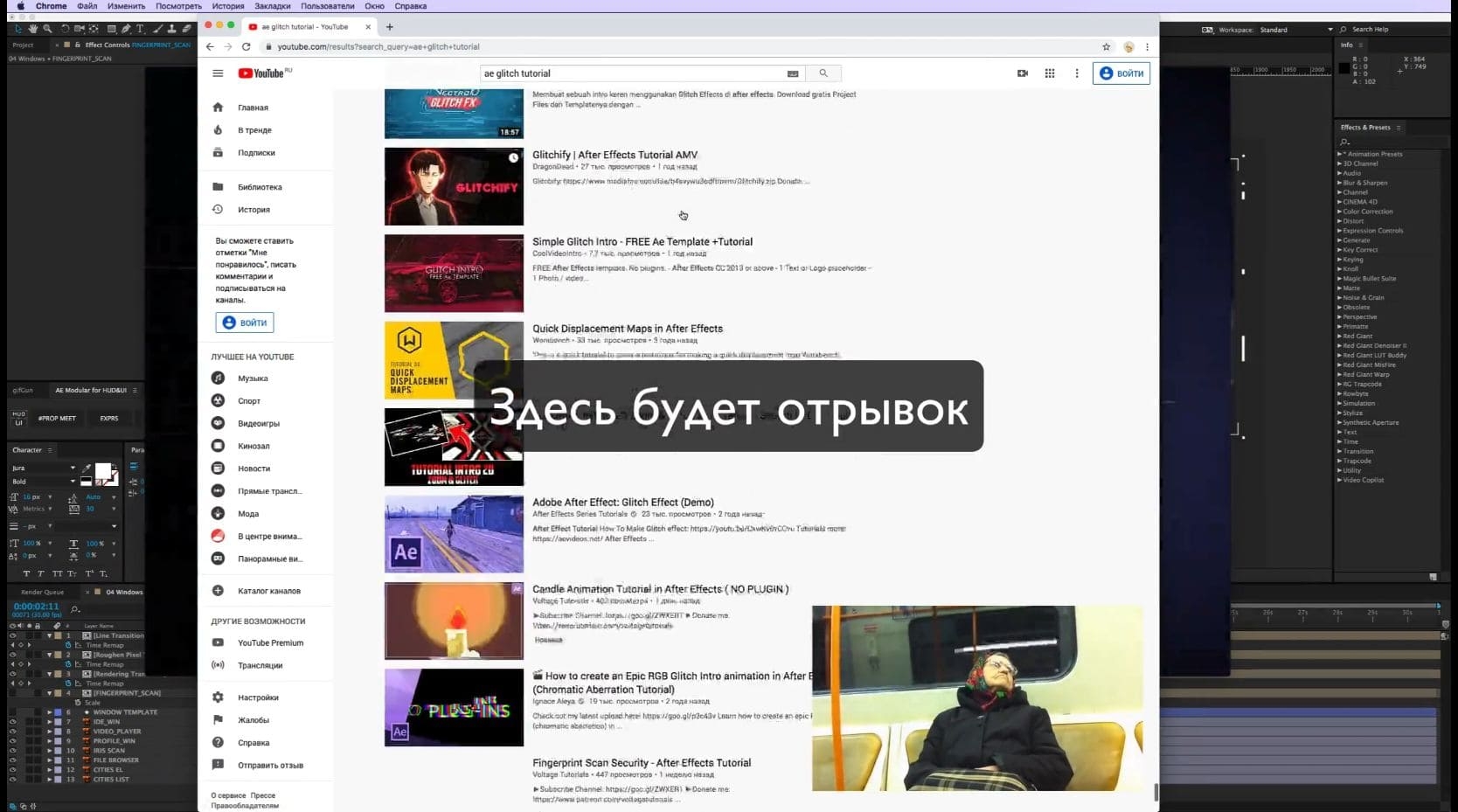Screen dimensions: 1458x812
Task: Hide the VIDEO_PLAYER layer
Action: (x=12, y=732)
